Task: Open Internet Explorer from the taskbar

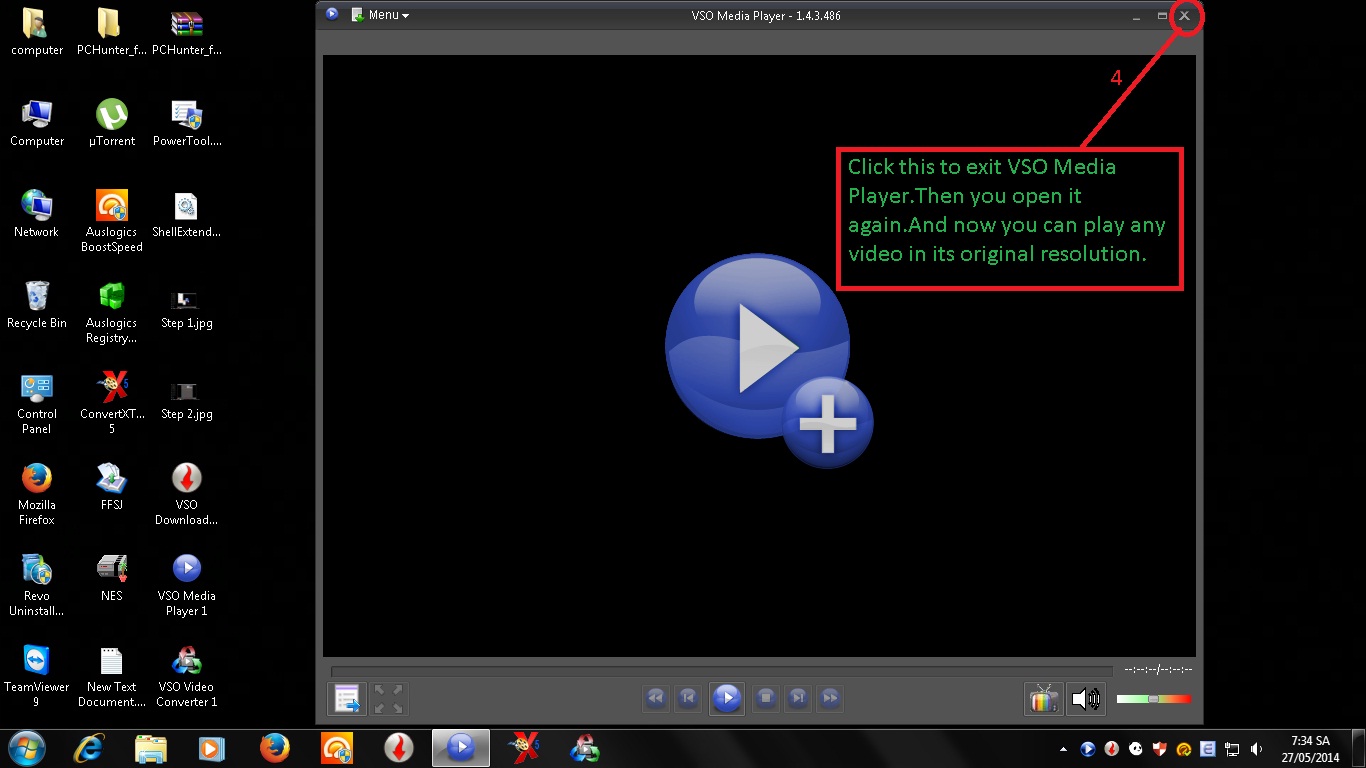Action: pyautogui.click(x=90, y=748)
